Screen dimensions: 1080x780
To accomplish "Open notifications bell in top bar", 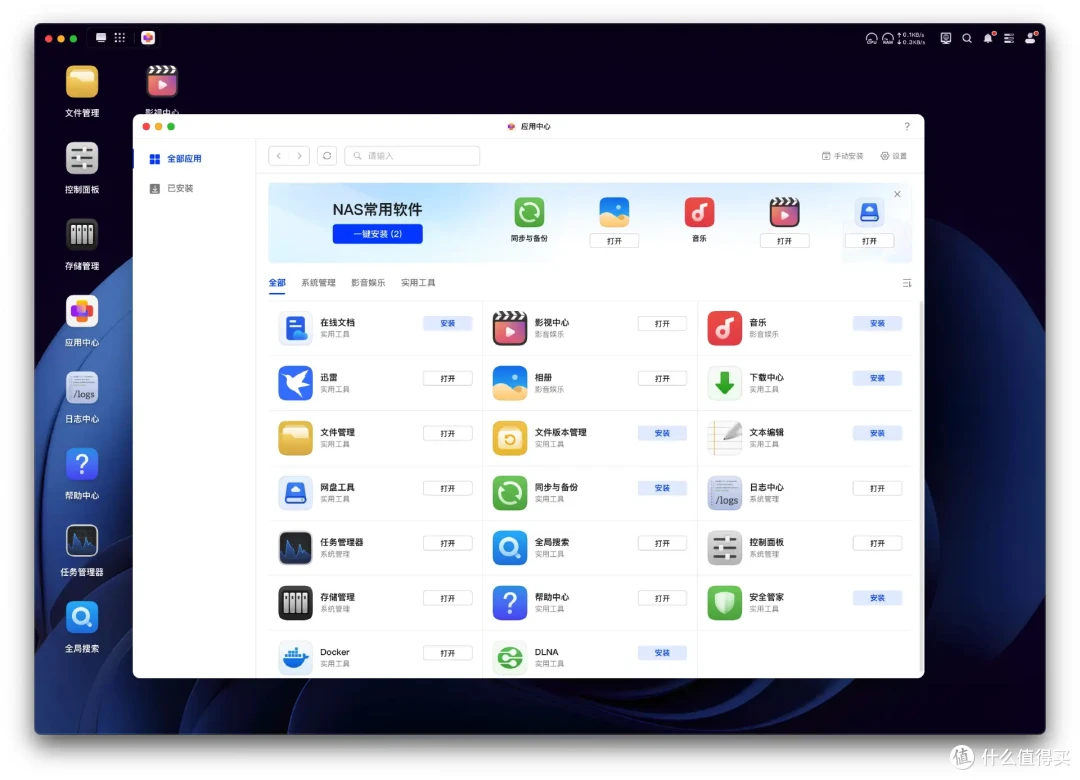I will pos(988,39).
